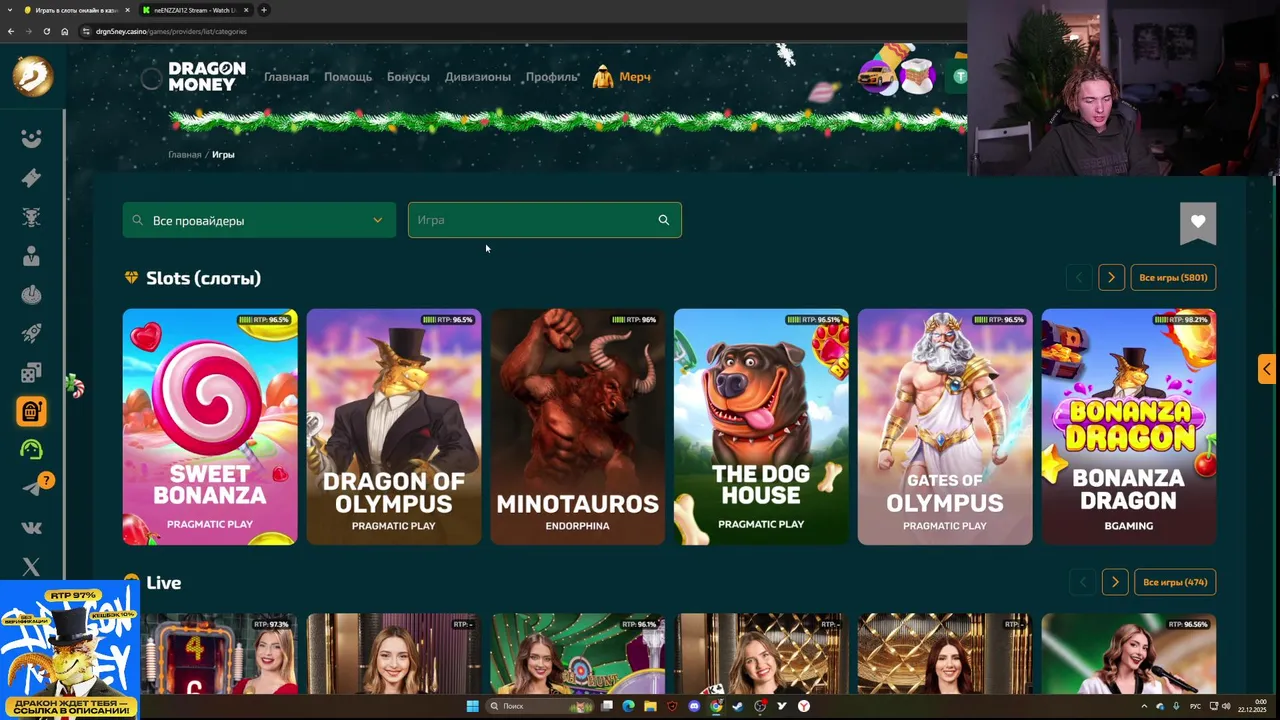
Task: Click Главная breadcrumb link
Action: pyautogui.click(x=184, y=155)
